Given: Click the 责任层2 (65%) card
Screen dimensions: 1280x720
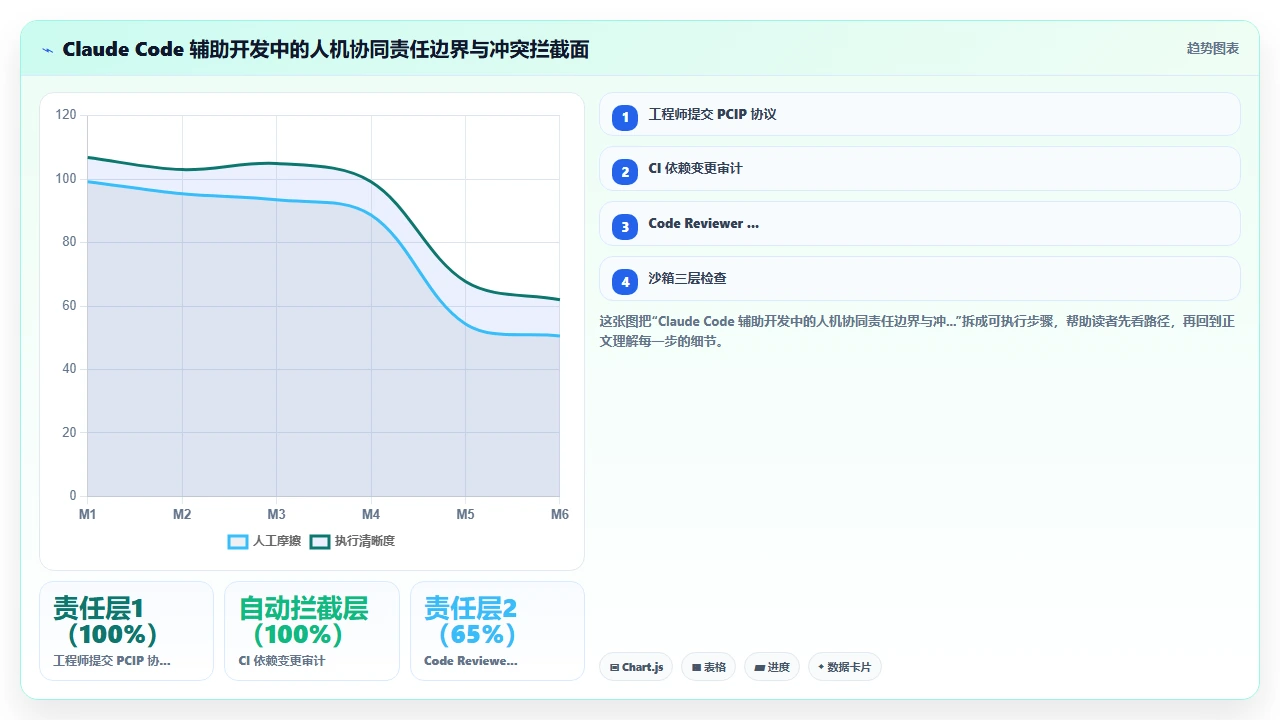Looking at the screenshot, I should pos(497,631).
